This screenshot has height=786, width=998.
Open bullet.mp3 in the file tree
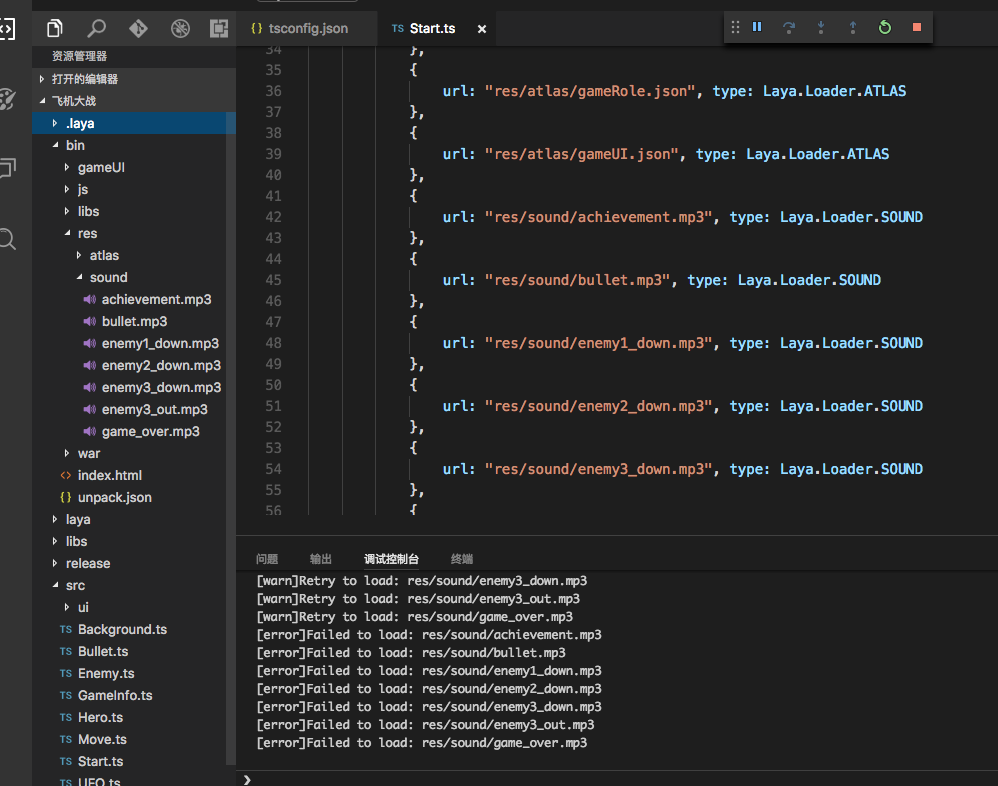[134, 321]
